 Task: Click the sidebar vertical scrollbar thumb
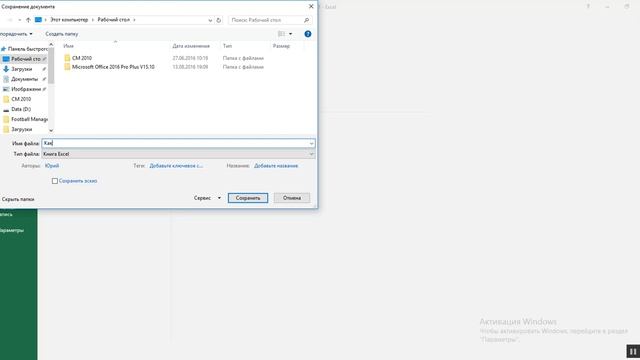(x=51, y=65)
